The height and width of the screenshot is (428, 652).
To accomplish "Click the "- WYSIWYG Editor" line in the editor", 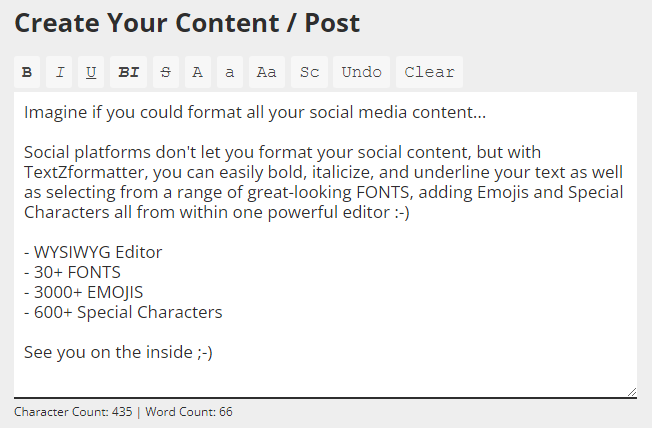I will [x=93, y=252].
